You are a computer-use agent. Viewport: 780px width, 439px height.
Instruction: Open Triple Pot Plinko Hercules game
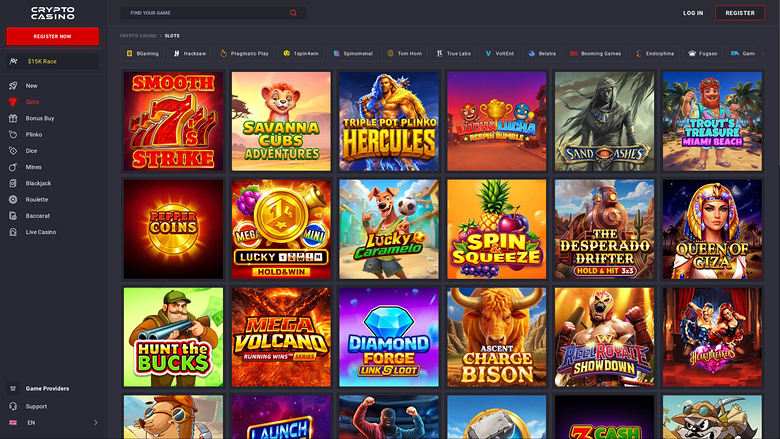point(389,121)
